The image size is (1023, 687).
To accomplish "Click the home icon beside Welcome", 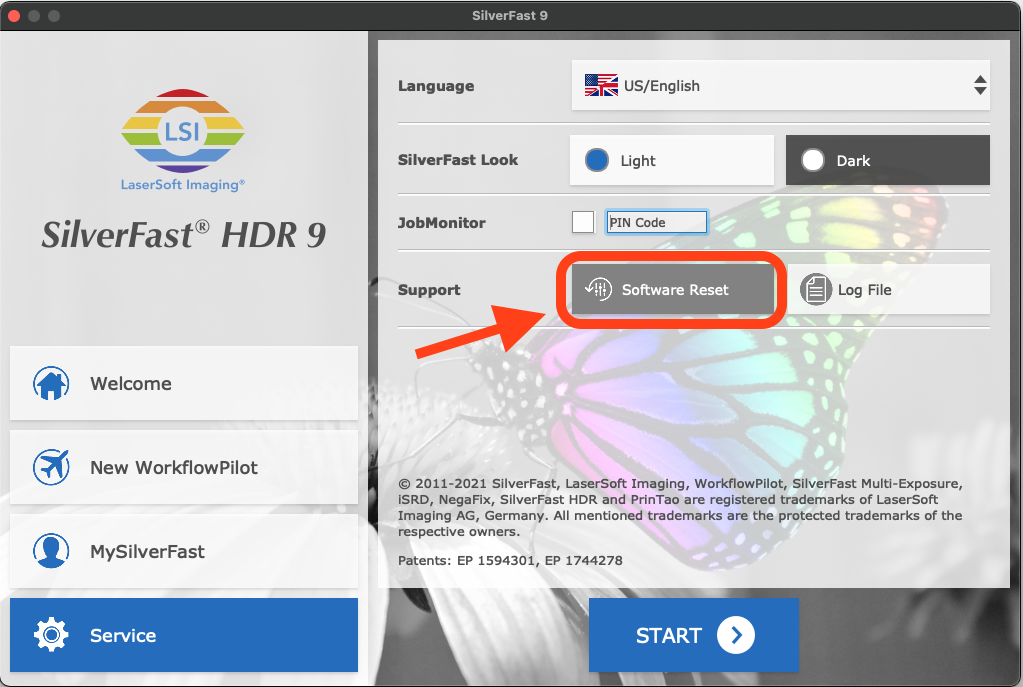I will pos(51,384).
